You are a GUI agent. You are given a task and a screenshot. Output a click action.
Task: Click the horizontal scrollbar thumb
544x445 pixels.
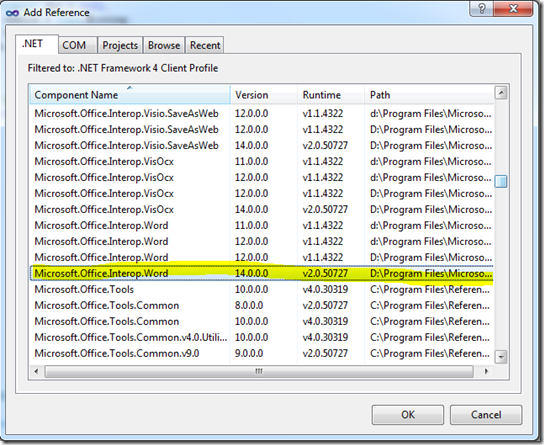[x=259, y=371]
